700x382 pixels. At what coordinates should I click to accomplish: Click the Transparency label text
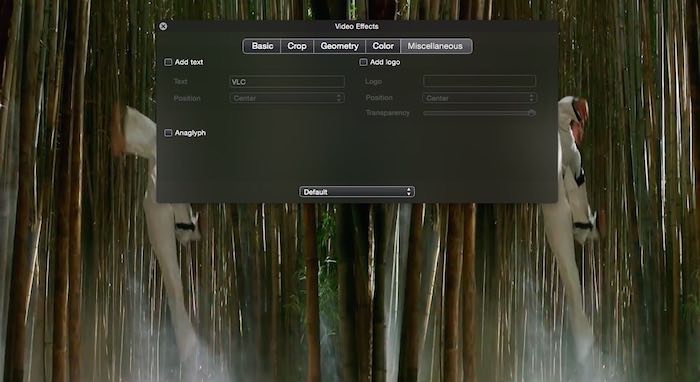pyautogui.click(x=388, y=113)
